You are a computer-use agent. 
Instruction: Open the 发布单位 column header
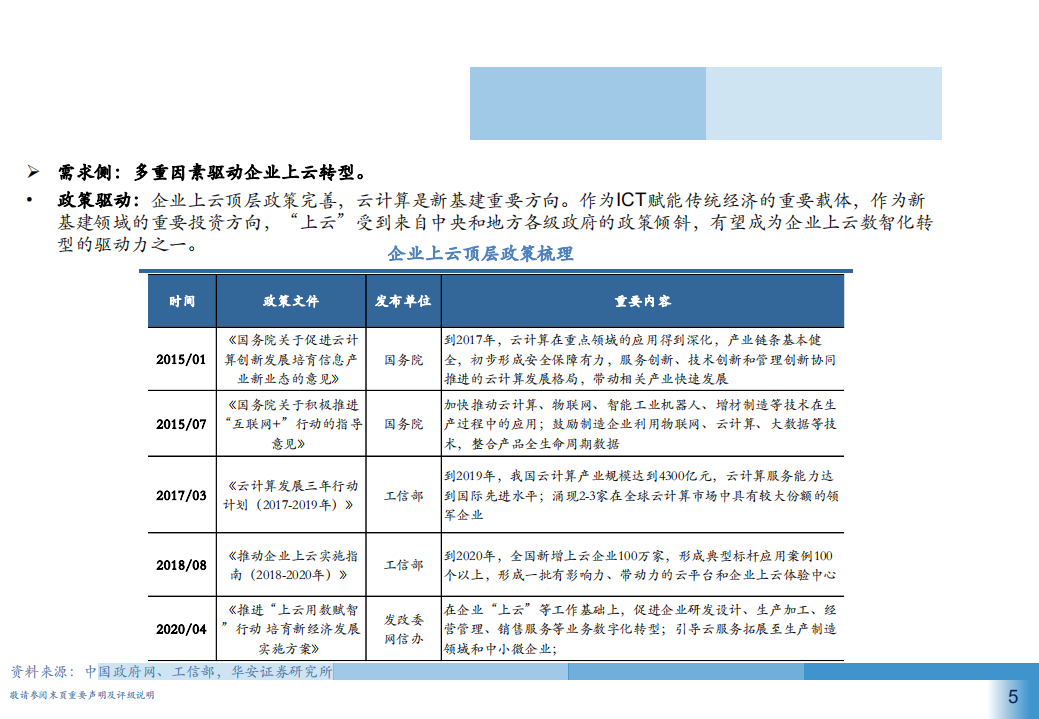[x=404, y=301]
